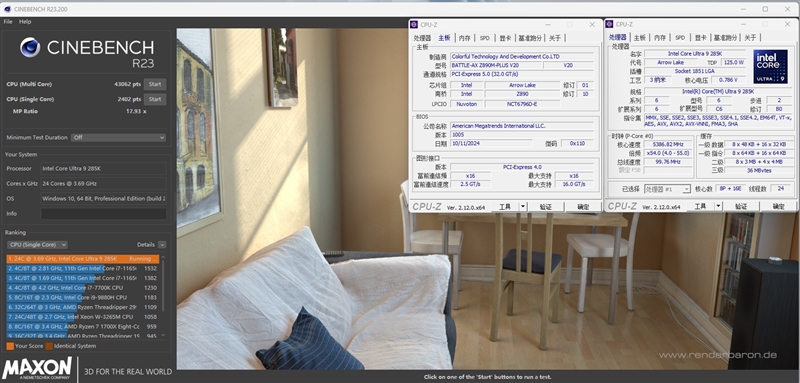Open the File menu in Cinebench
This screenshot has height=383, width=800.
[8, 22]
